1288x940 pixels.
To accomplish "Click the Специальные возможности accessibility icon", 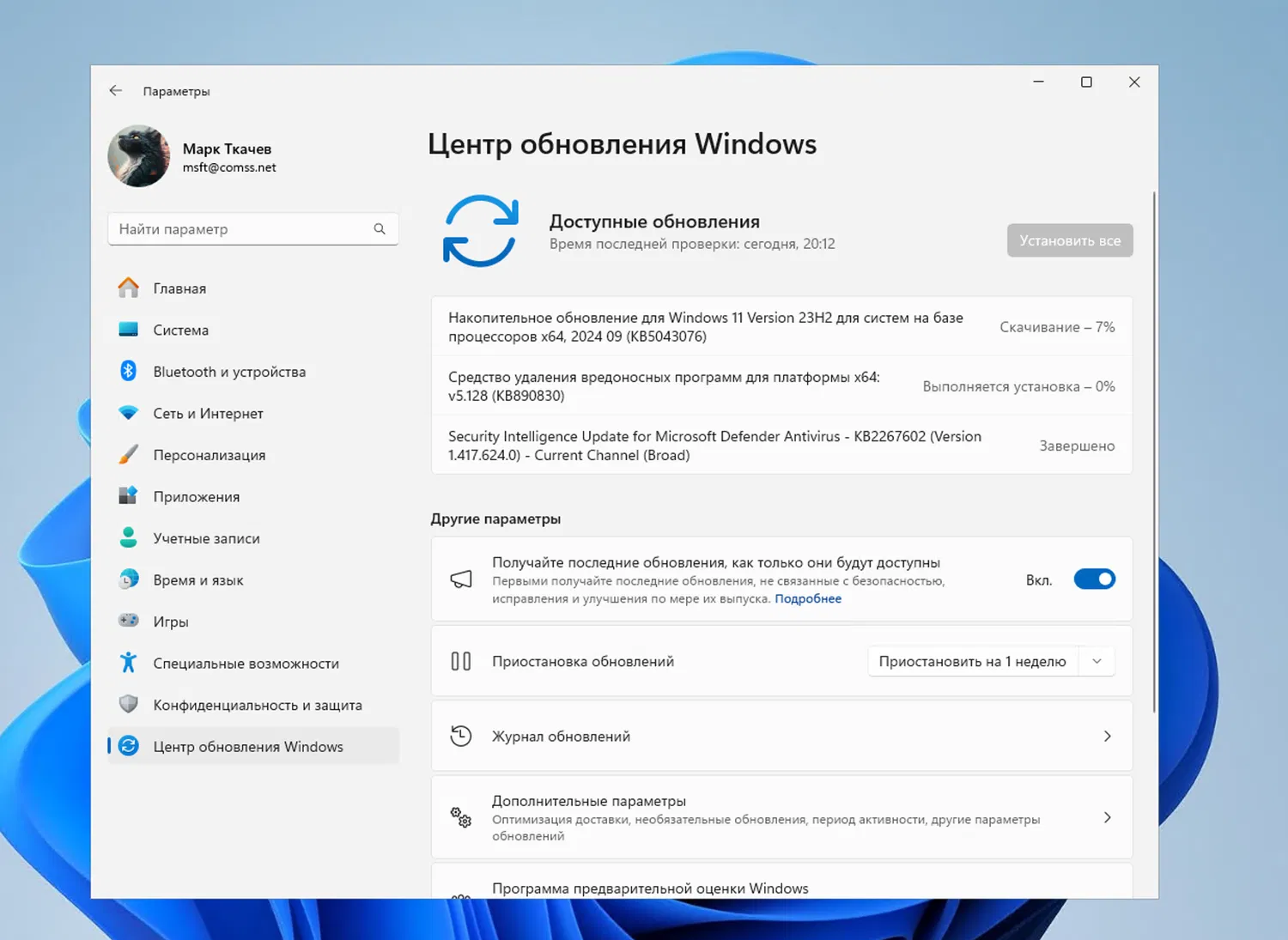I will [129, 663].
